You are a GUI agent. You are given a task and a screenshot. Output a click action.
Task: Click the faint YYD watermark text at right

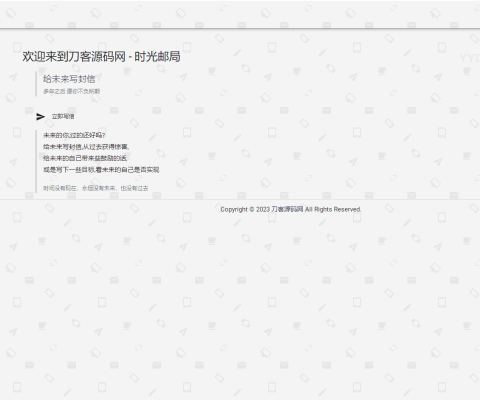pyautogui.click(x=470, y=58)
